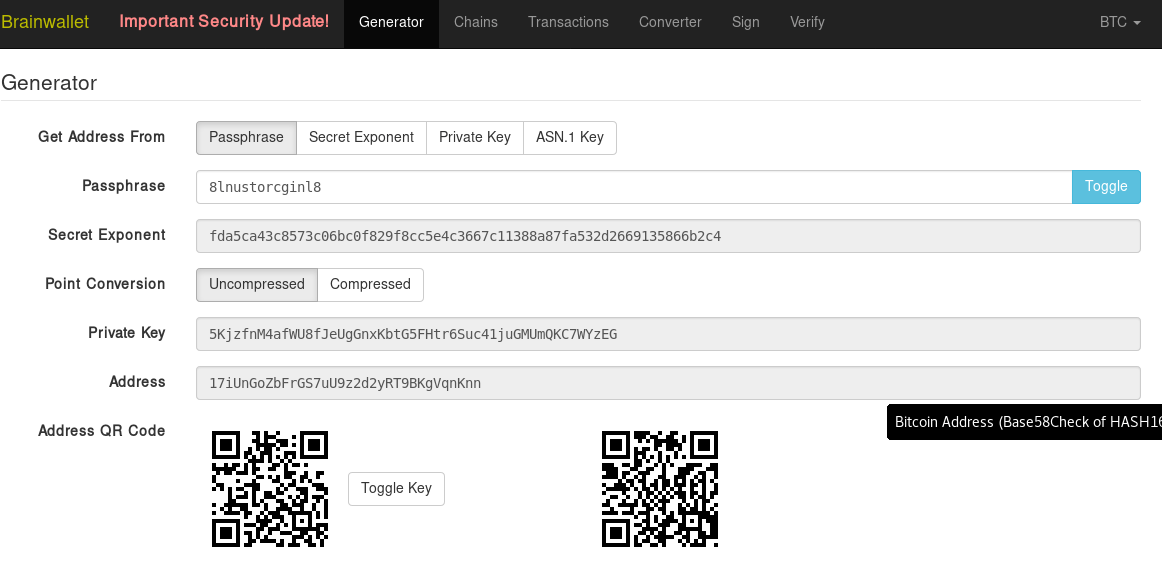Screen dimensions: 1162x576
Task: Click the Passphrase field label
Action: tap(124, 186)
